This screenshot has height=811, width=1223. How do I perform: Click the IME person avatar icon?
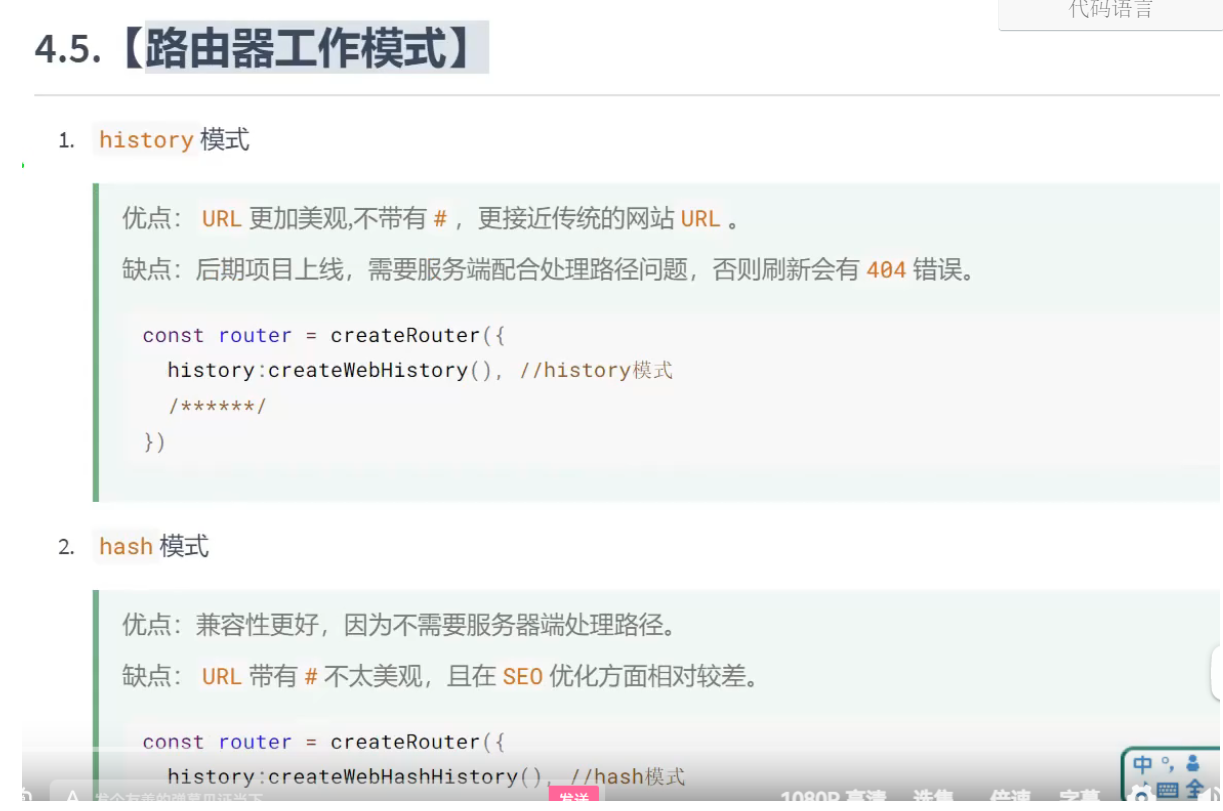[x=1192, y=765]
